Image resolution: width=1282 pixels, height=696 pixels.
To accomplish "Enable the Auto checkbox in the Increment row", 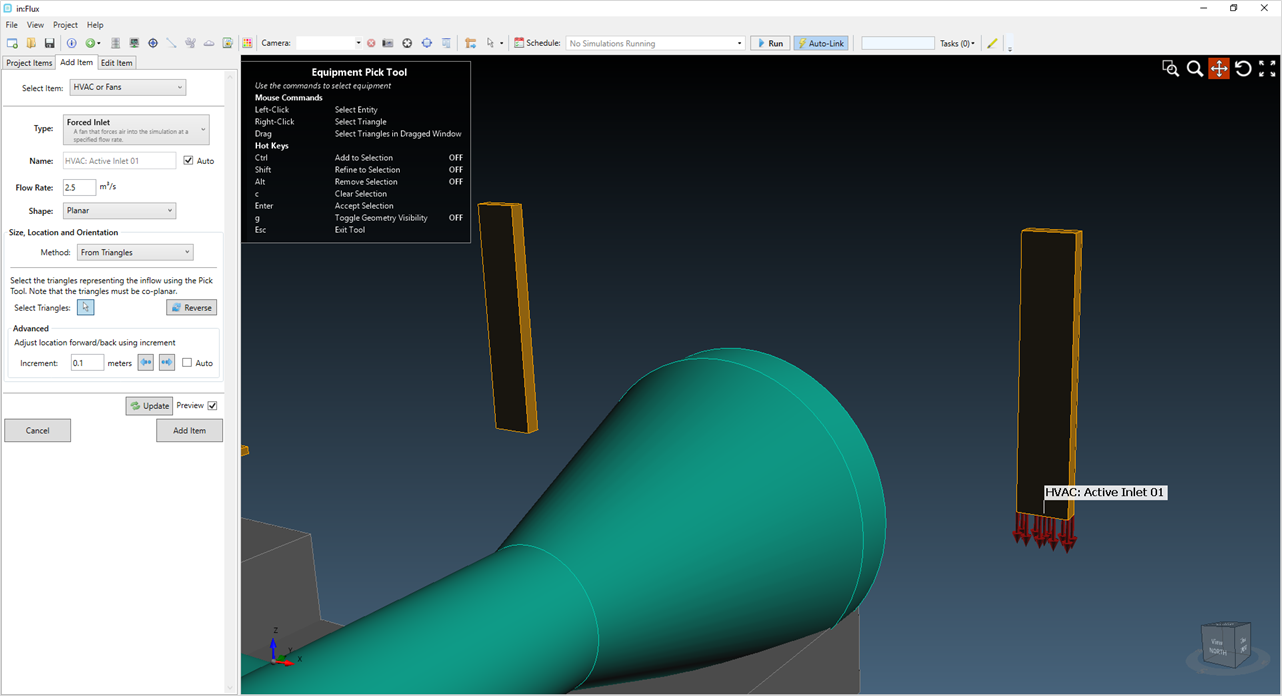I will point(188,362).
